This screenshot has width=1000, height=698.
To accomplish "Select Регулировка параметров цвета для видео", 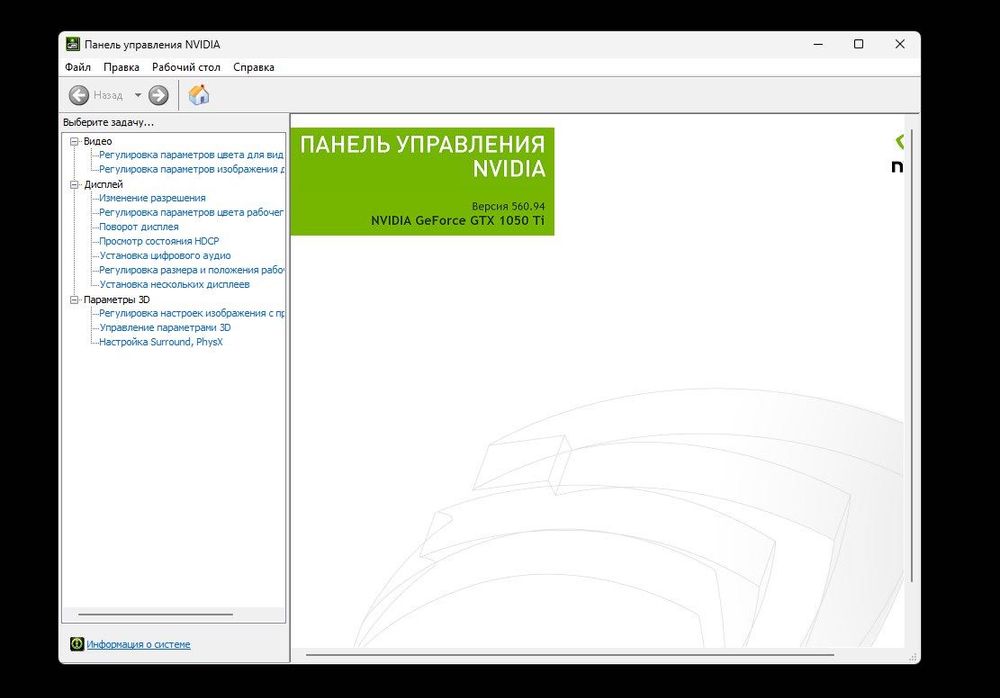I will [191, 154].
